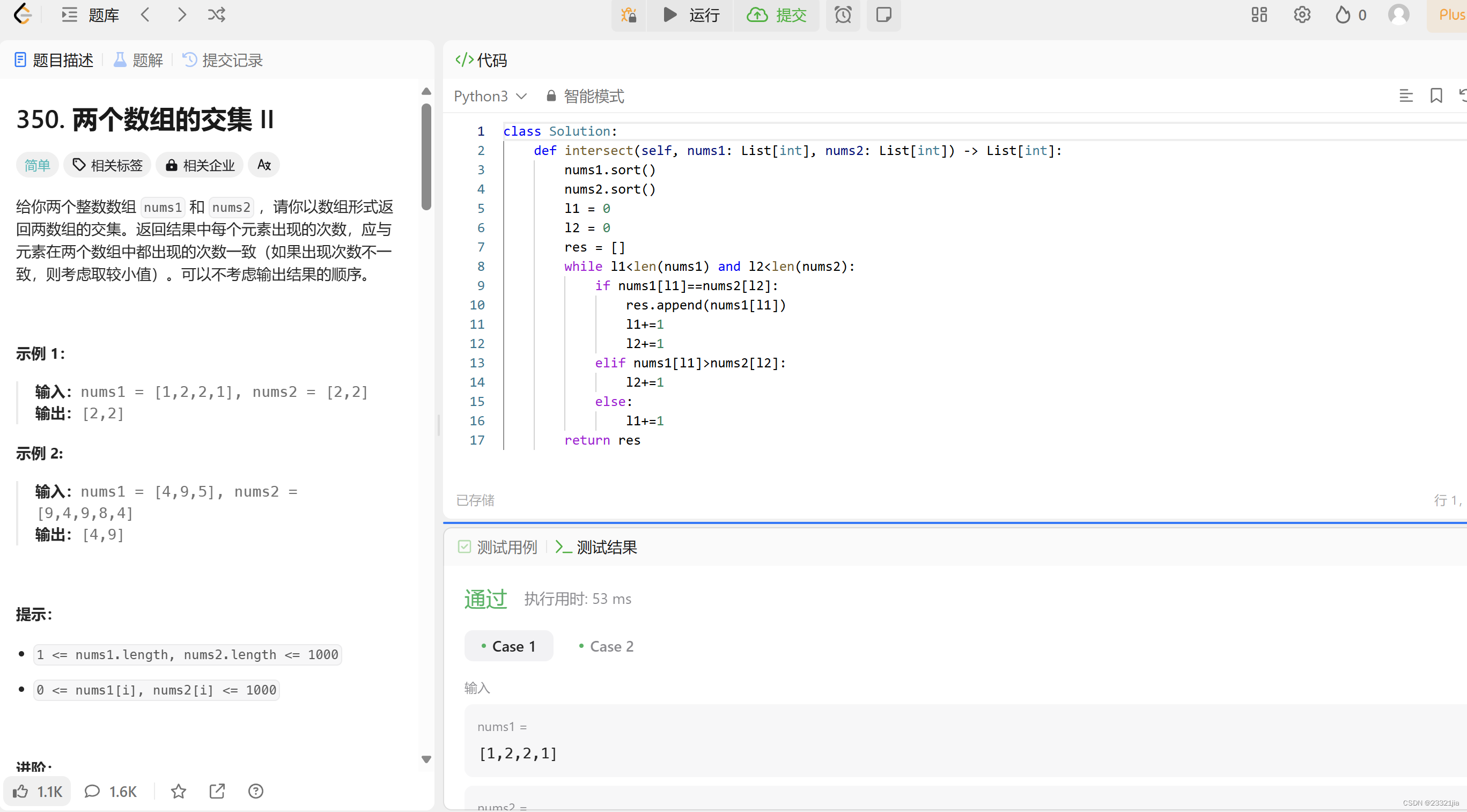Click the 提示 hints heading

pos(34,615)
